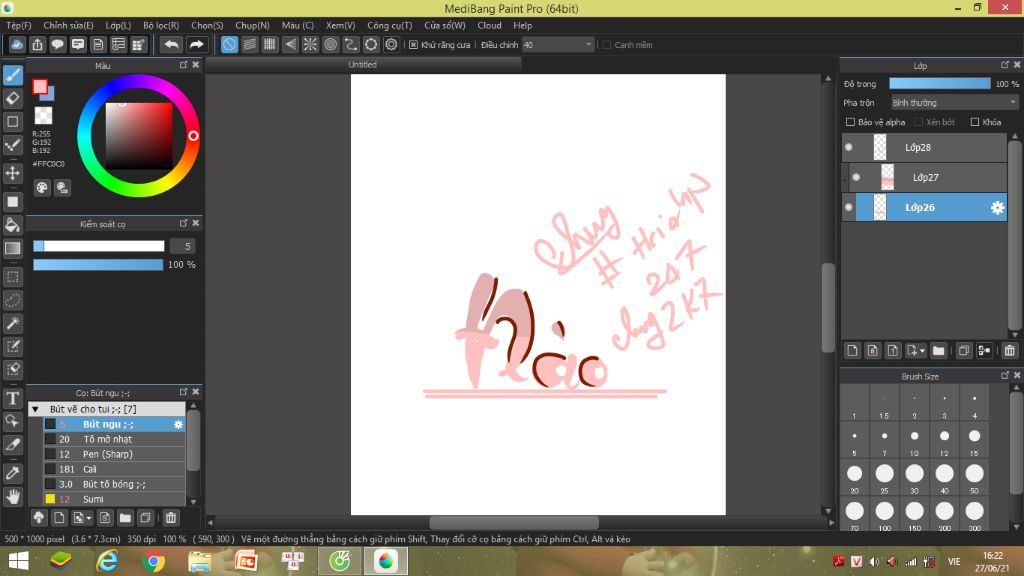Open Bút ngu brush settings gear
Viewport: 1024px width, 576px height.
tap(178, 424)
